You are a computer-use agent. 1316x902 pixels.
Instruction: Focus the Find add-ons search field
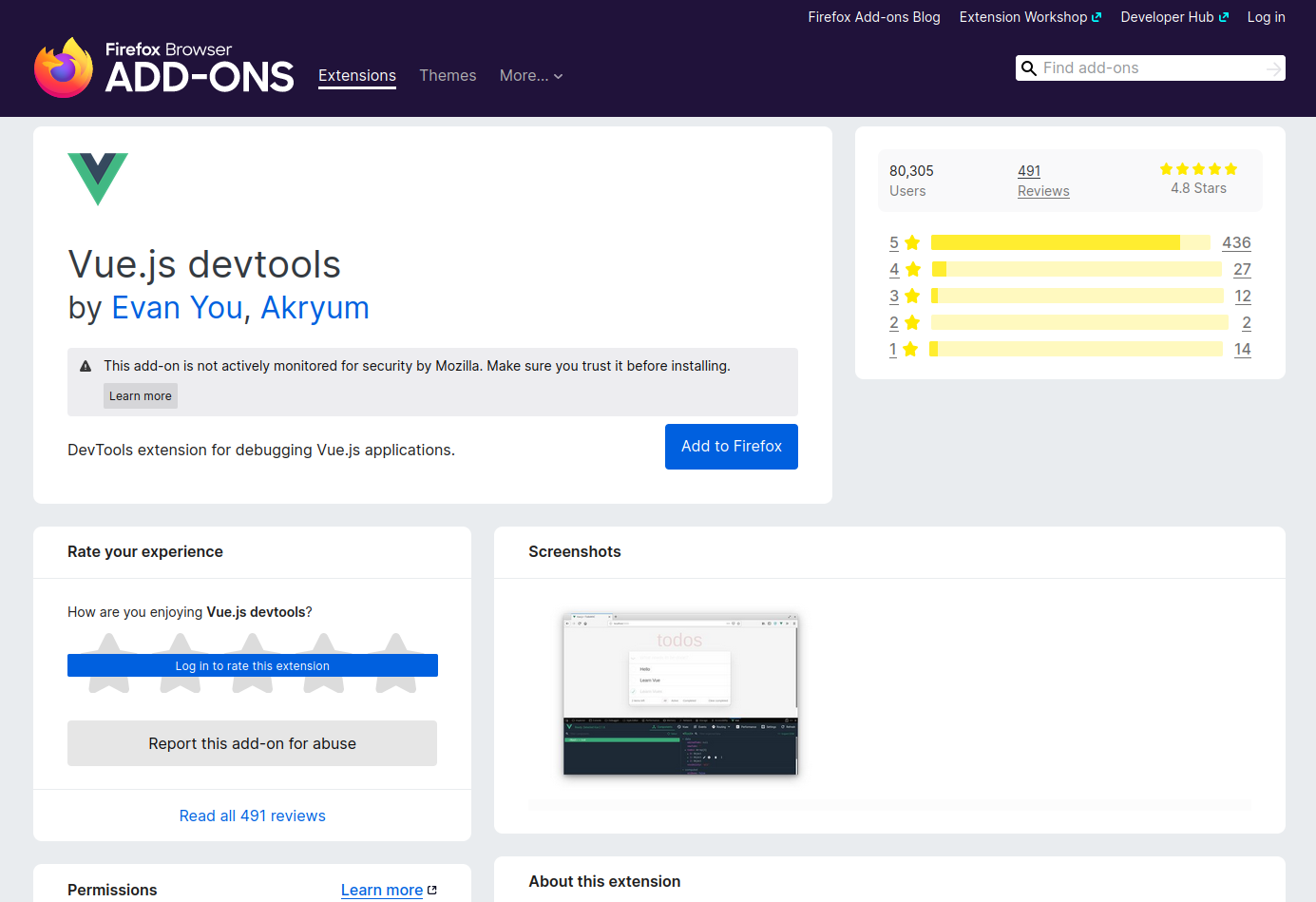pyautogui.click(x=1151, y=68)
